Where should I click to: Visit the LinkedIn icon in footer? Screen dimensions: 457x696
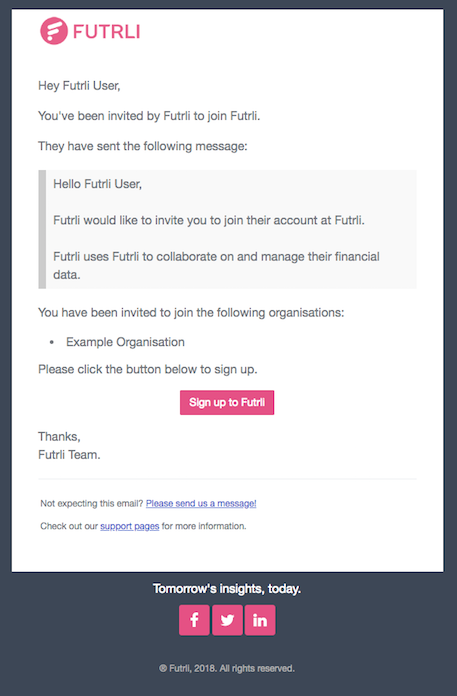pos(260,620)
